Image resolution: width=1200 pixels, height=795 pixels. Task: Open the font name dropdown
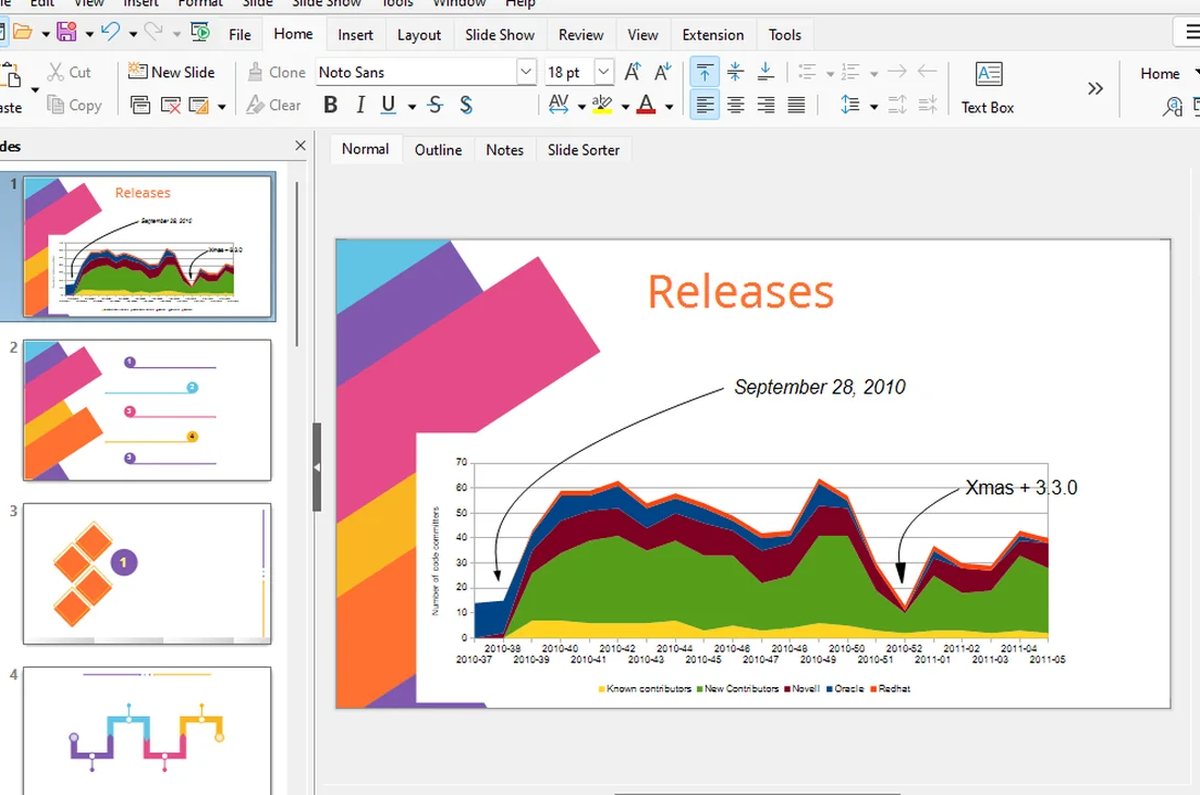pyautogui.click(x=526, y=72)
